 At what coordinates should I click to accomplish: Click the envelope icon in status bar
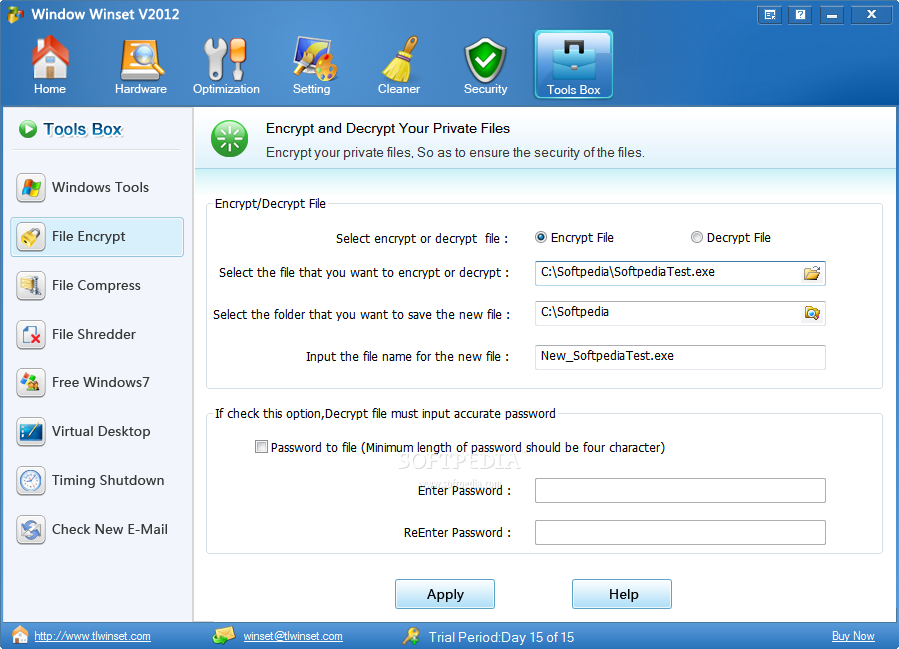[224, 635]
